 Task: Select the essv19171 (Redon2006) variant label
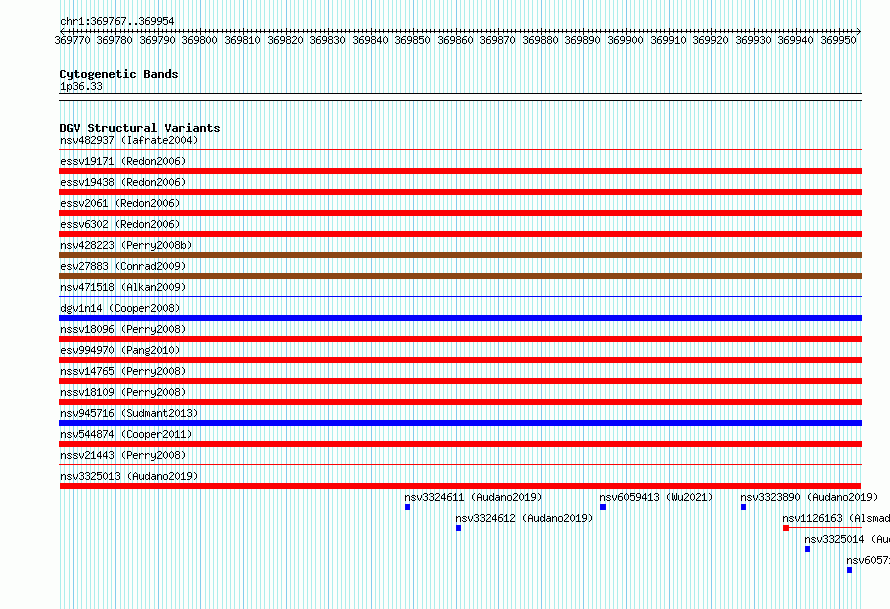123,161
